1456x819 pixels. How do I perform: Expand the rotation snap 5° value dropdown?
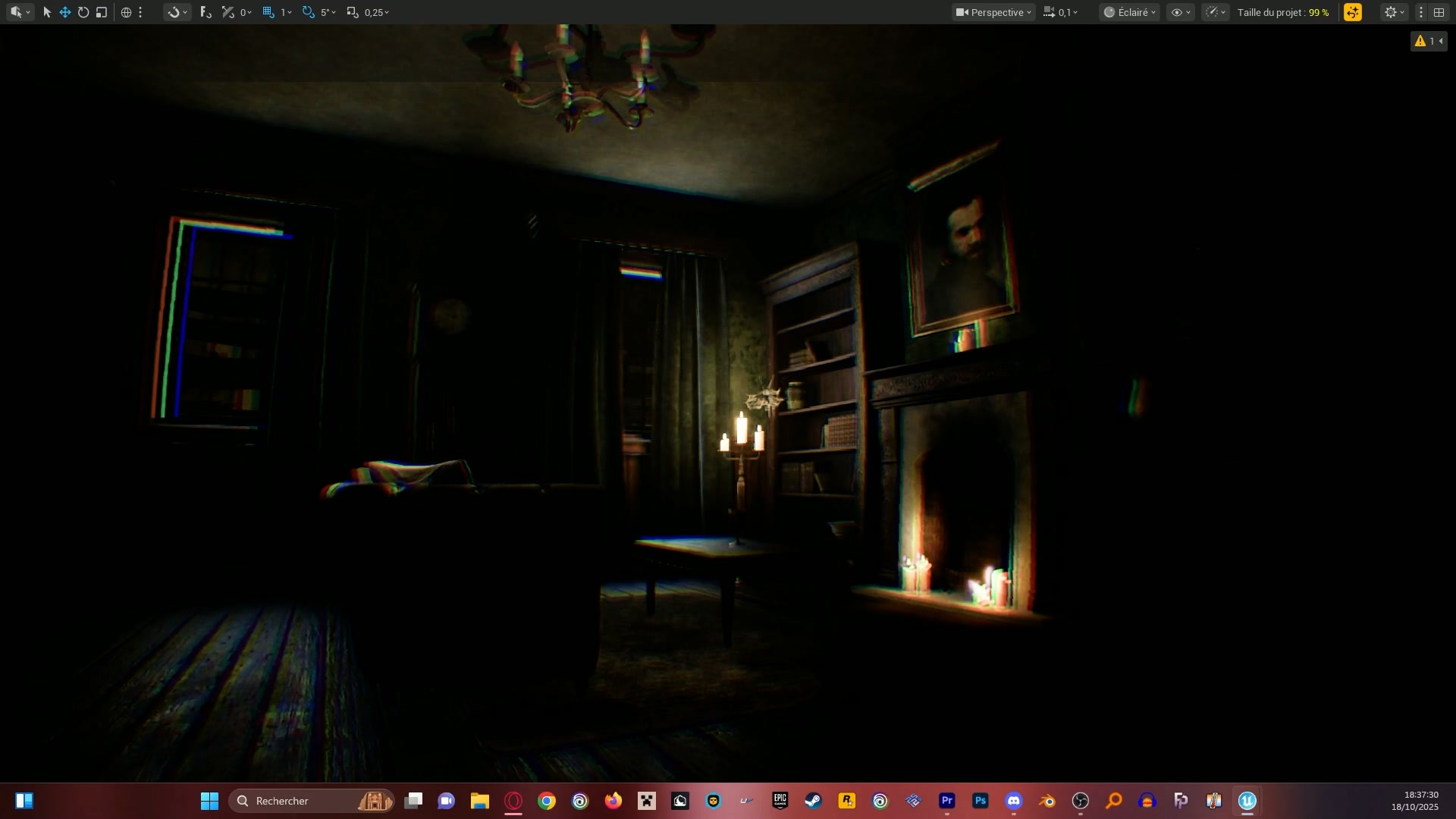point(328,12)
